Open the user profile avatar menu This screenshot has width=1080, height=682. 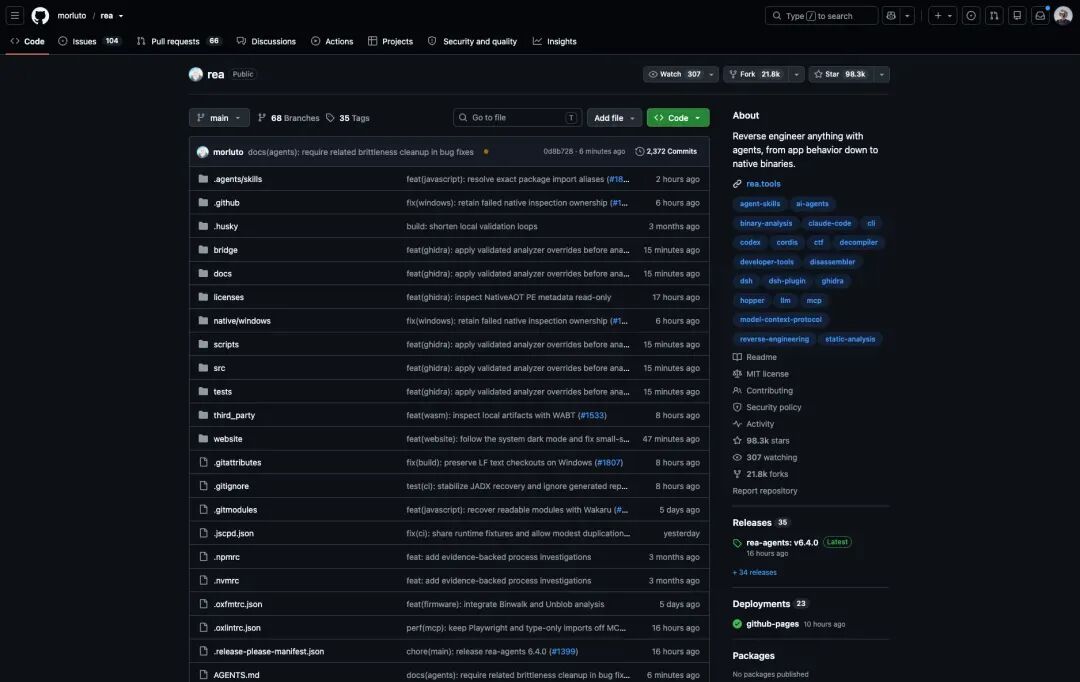tap(1063, 15)
